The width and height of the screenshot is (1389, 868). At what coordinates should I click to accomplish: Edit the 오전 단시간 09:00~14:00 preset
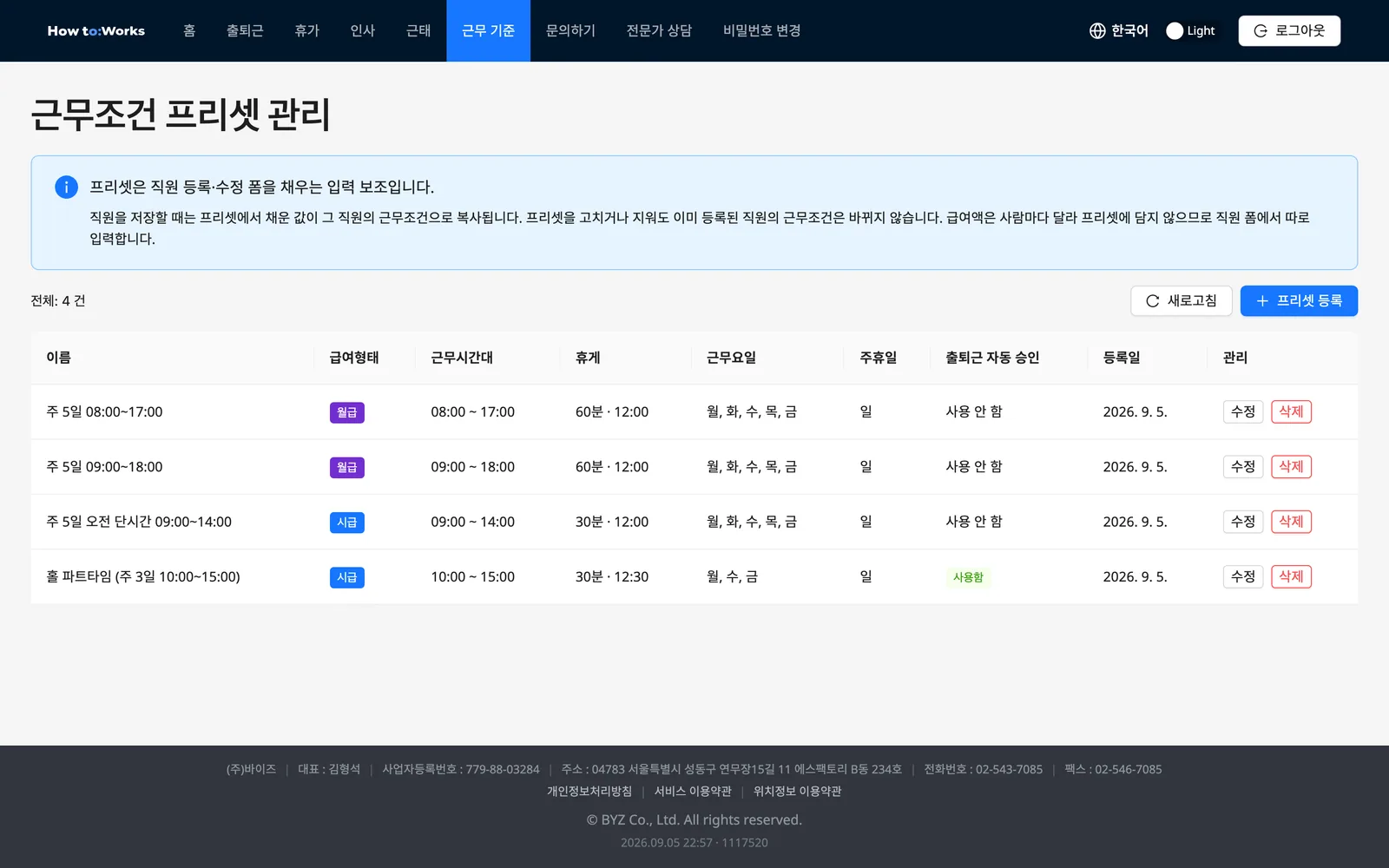tap(1243, 522)
